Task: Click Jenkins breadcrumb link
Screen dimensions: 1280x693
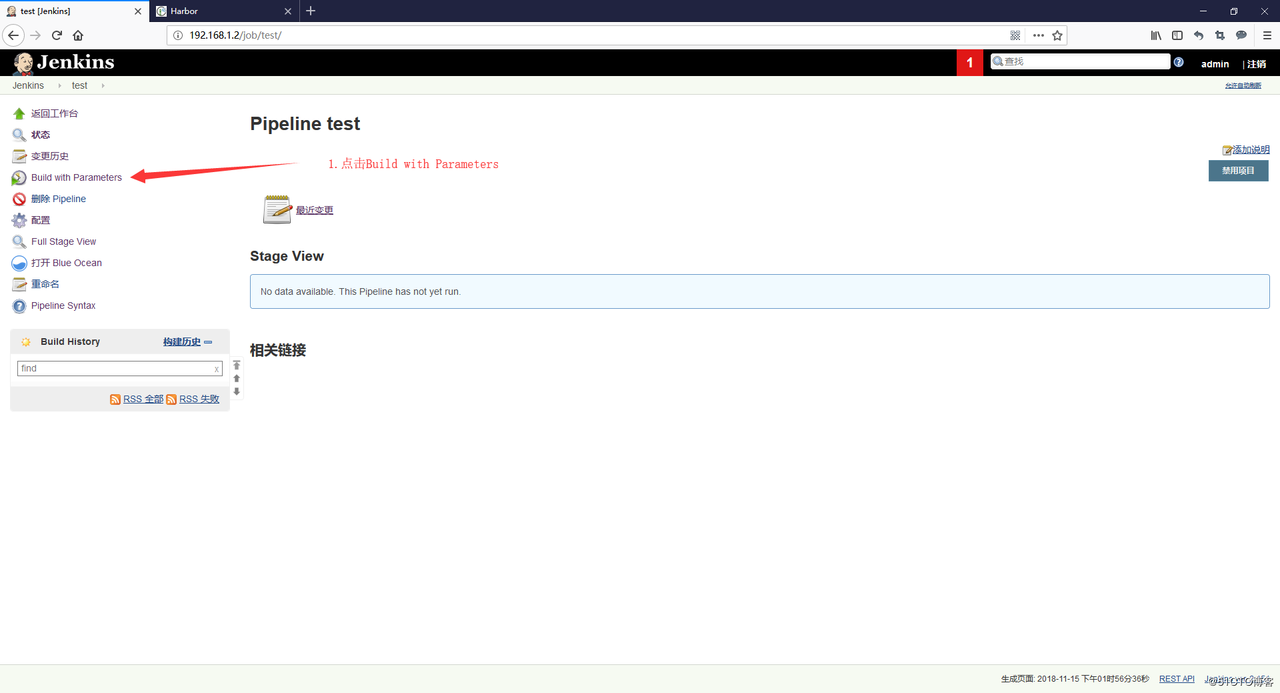Action: [x=28, y=86]
